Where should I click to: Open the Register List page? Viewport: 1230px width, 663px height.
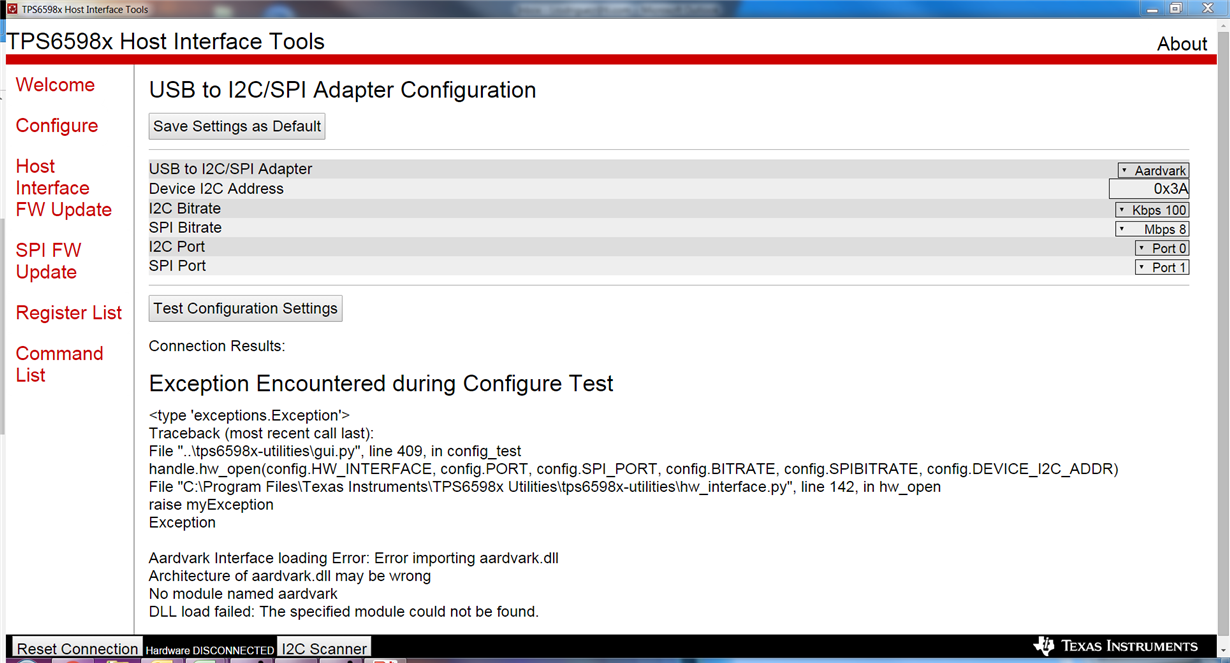[69, 313]
